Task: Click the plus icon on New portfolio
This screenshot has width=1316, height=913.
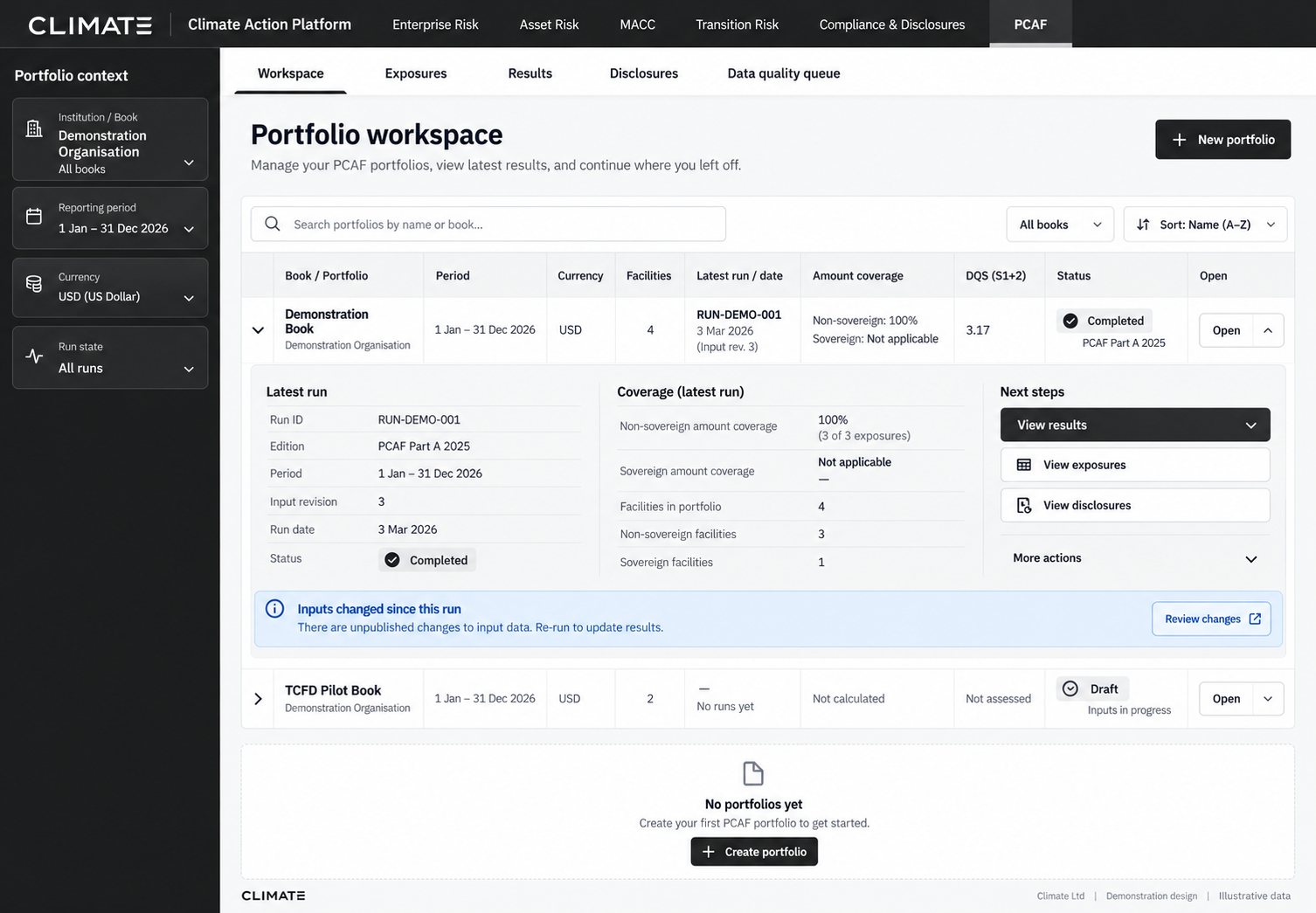Action: click(1179, 140)
